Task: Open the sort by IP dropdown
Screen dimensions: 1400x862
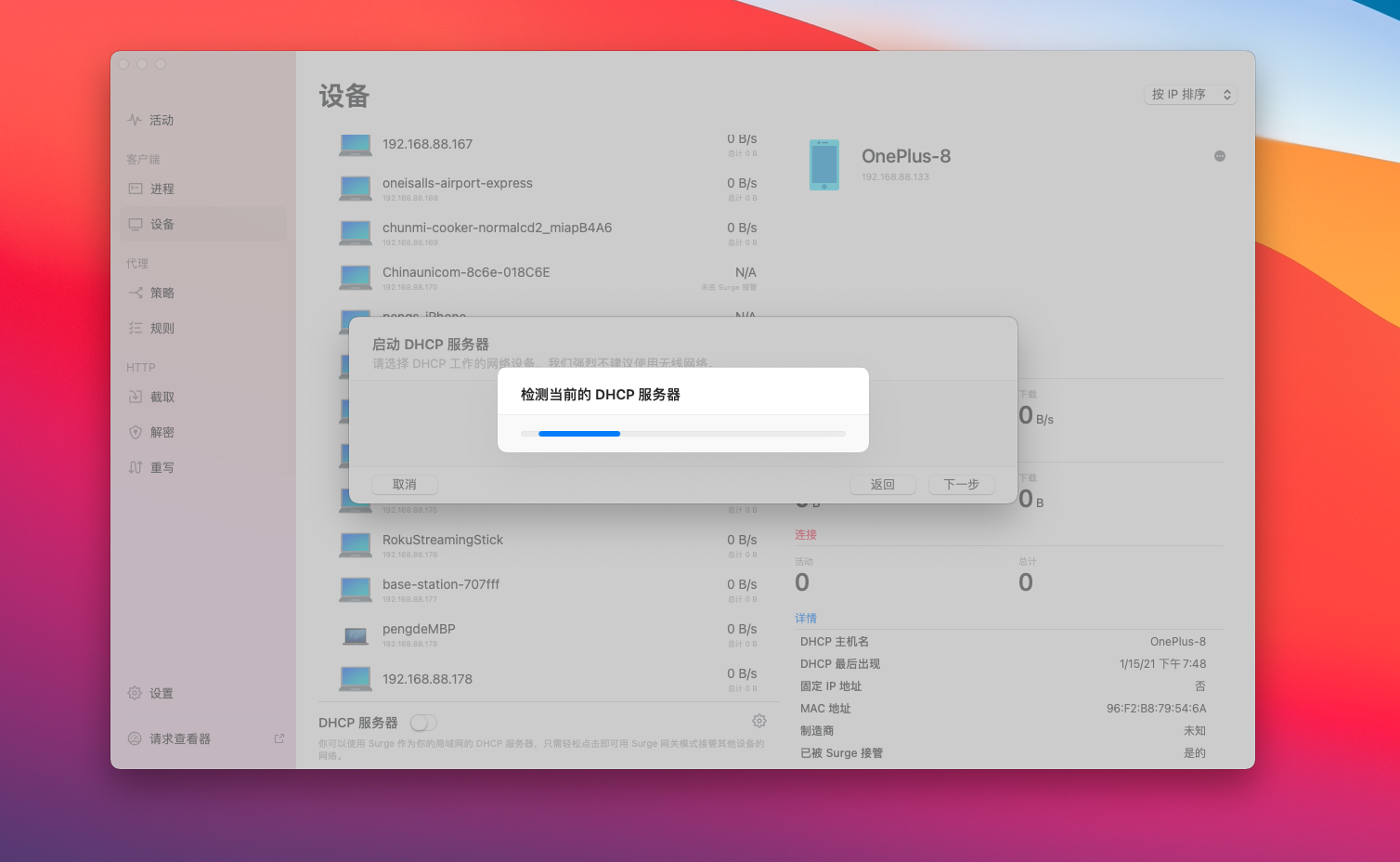Action: [x=1190, y=95]
